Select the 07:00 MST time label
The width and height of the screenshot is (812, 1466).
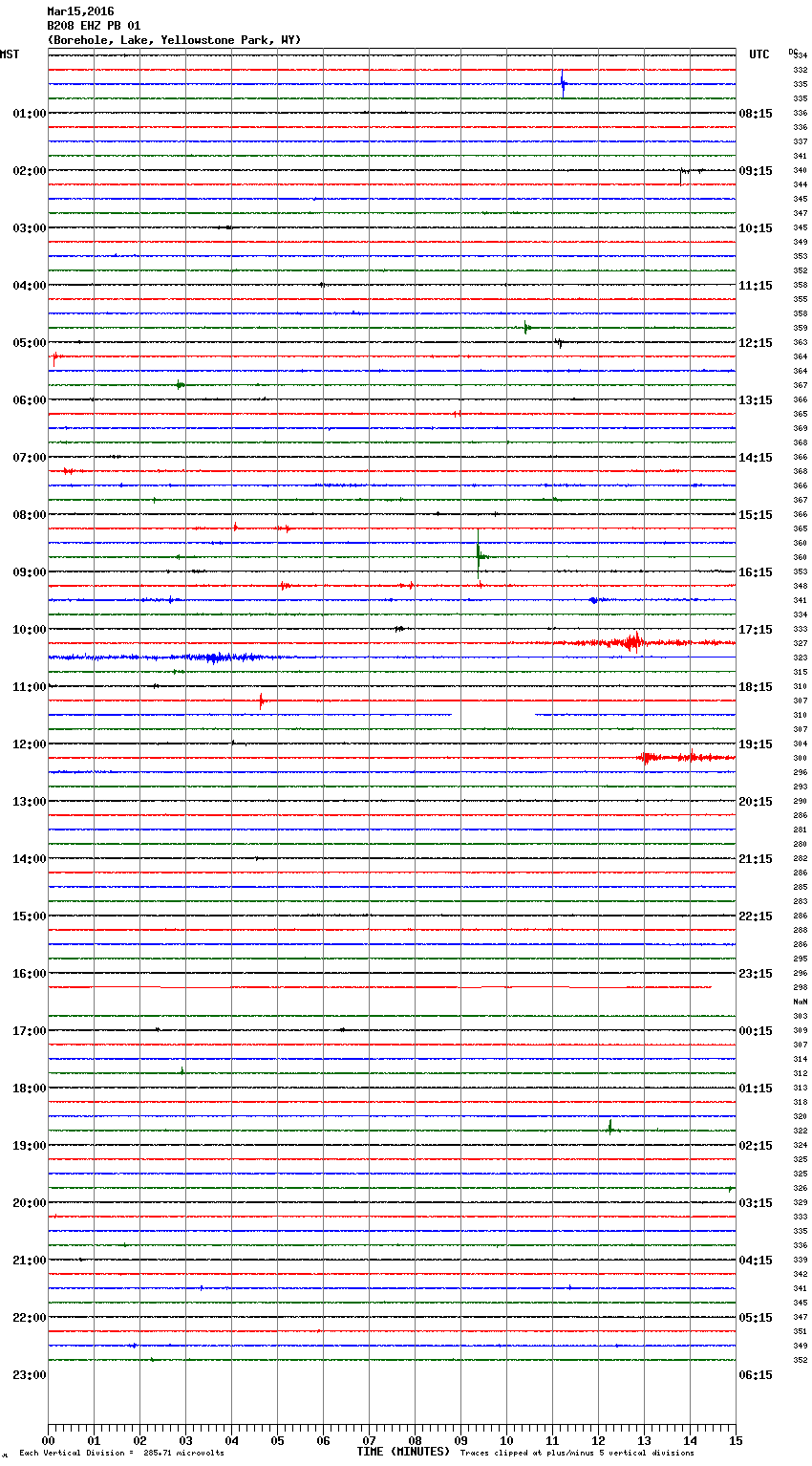(x=29, y=458)
